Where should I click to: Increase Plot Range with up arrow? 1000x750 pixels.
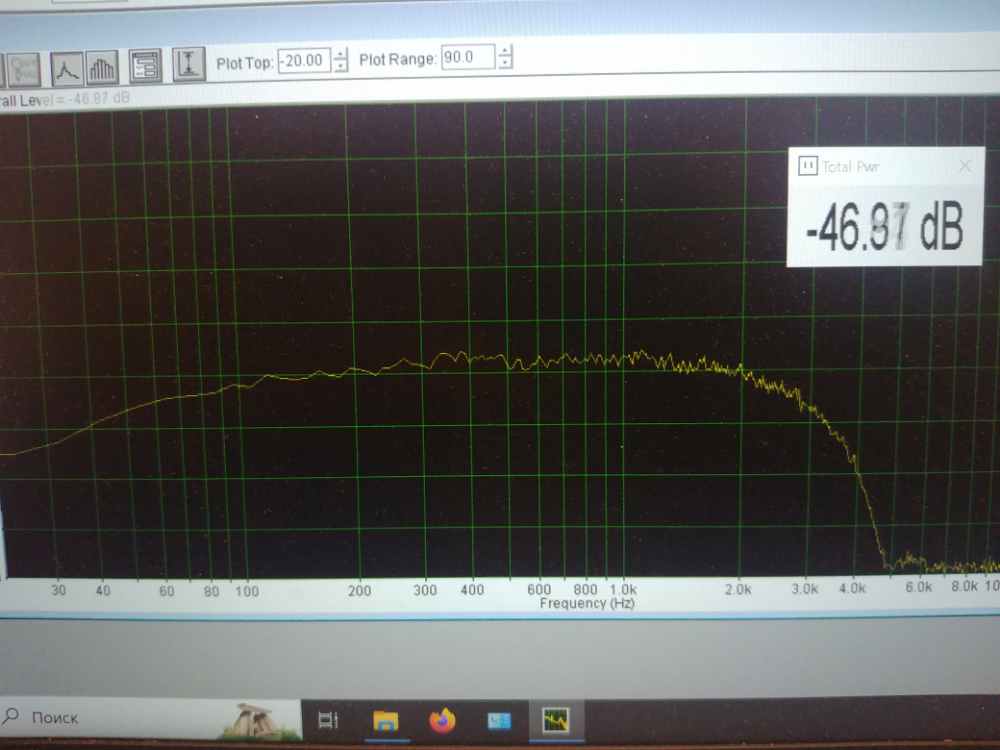pos(505,51)
